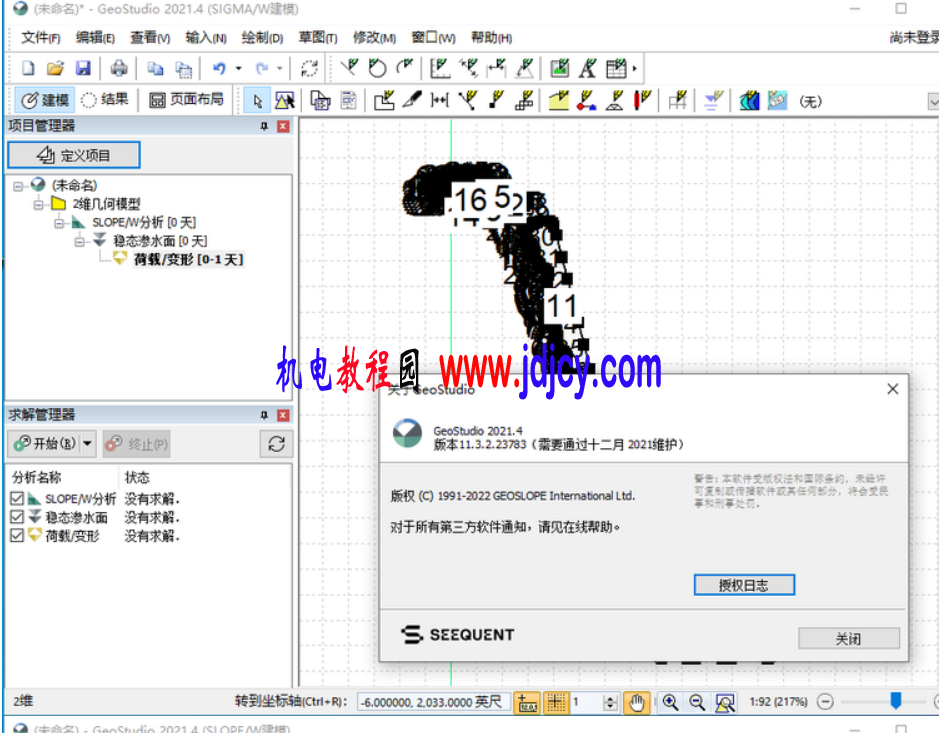
Task: Click the zoom out magnifier in the status bar
Action: coord(697,702)
